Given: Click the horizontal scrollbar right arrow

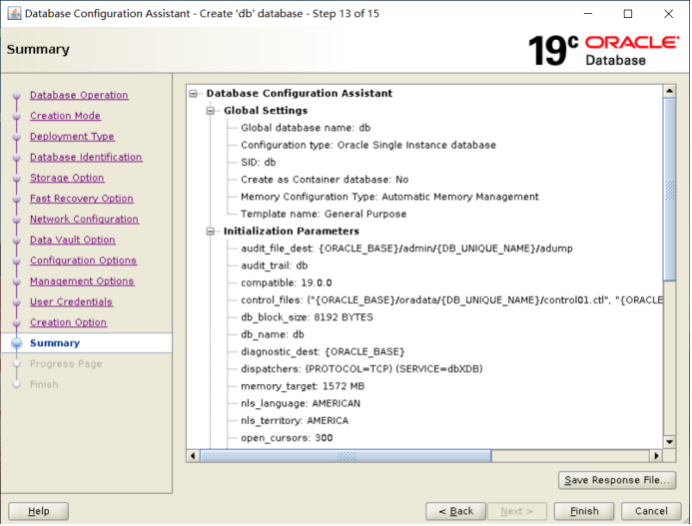Looking at the screenshot, I should coord(657,456).
